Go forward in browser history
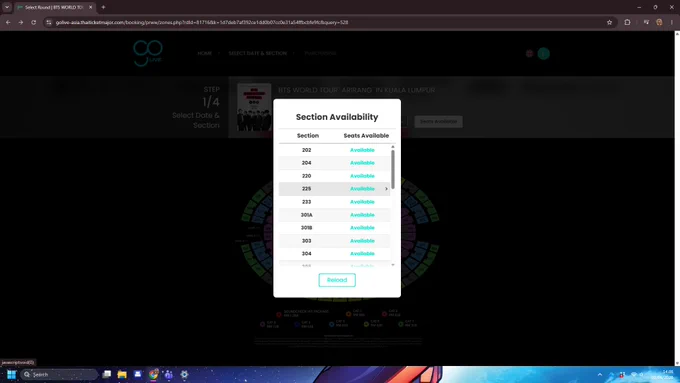This screenshot has width=680, height=383. point(21,22)
